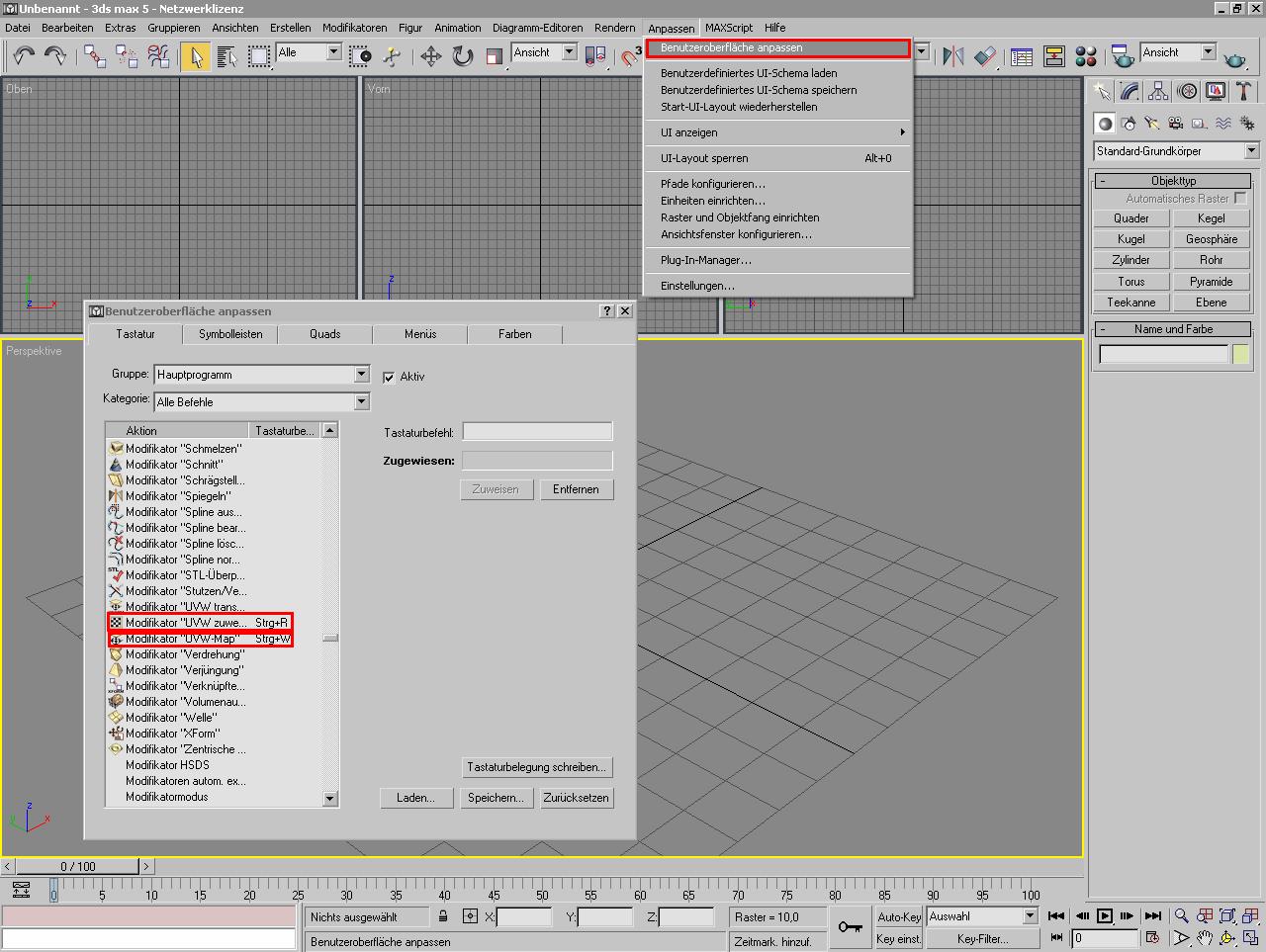
Task: Switch to the Symbolleisten tab
Action: [230, 334]
